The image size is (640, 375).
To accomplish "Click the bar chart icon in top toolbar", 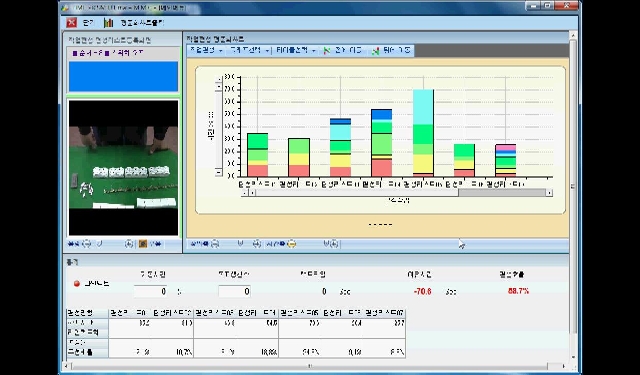I will [108, 23].
